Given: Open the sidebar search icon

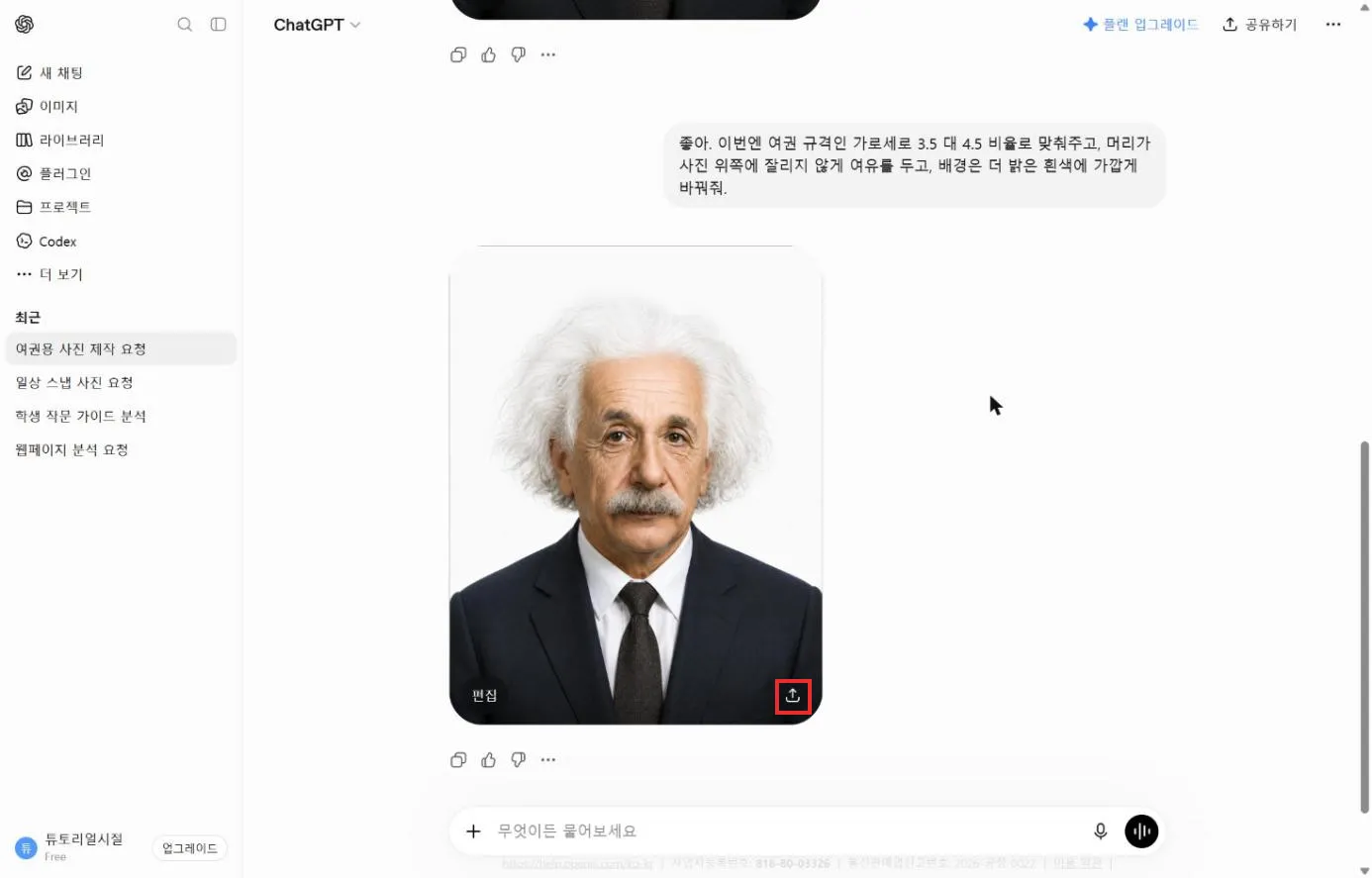Looking at the screenshot, I should pyautogui.click(x=184, y=25).
